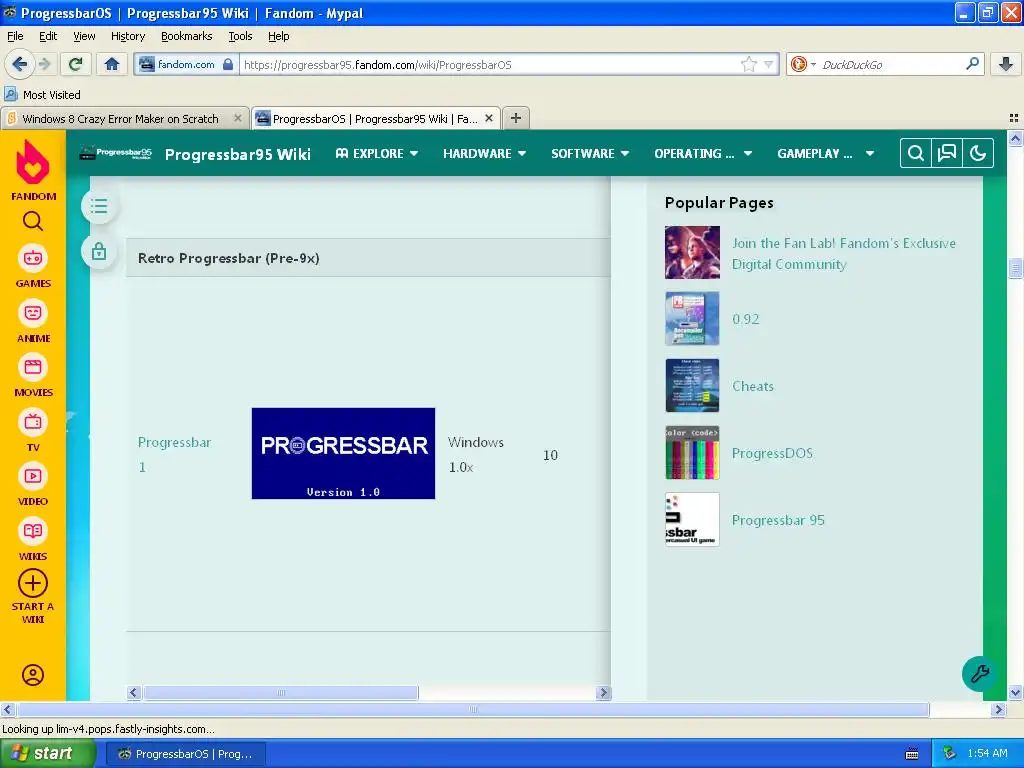This screenshot has height=768, width=1024.
Task: Click the browser forward arrow
Action: (x=44, y=64)
